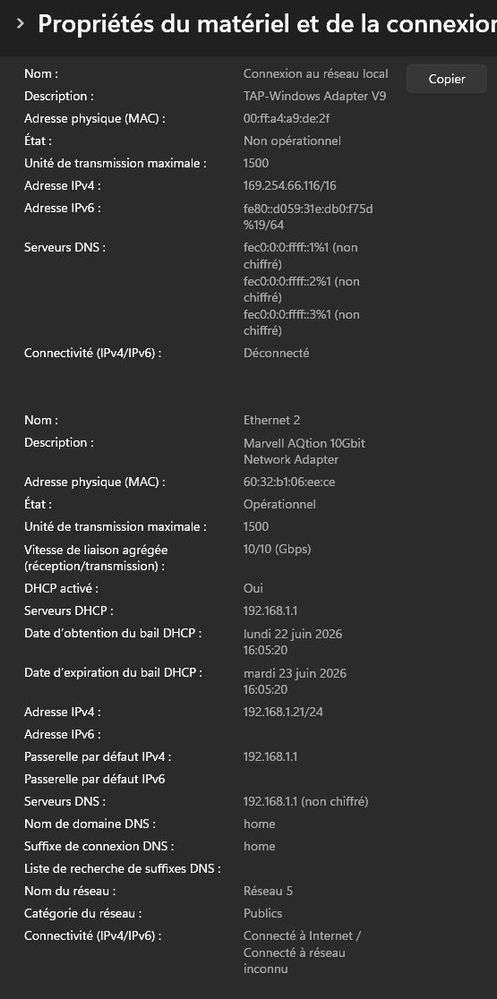Screen dimensions: 497x999
Task: Click the DNS server 192.168.1.1 (non chiffré)
Action: (x=305, y=801)
